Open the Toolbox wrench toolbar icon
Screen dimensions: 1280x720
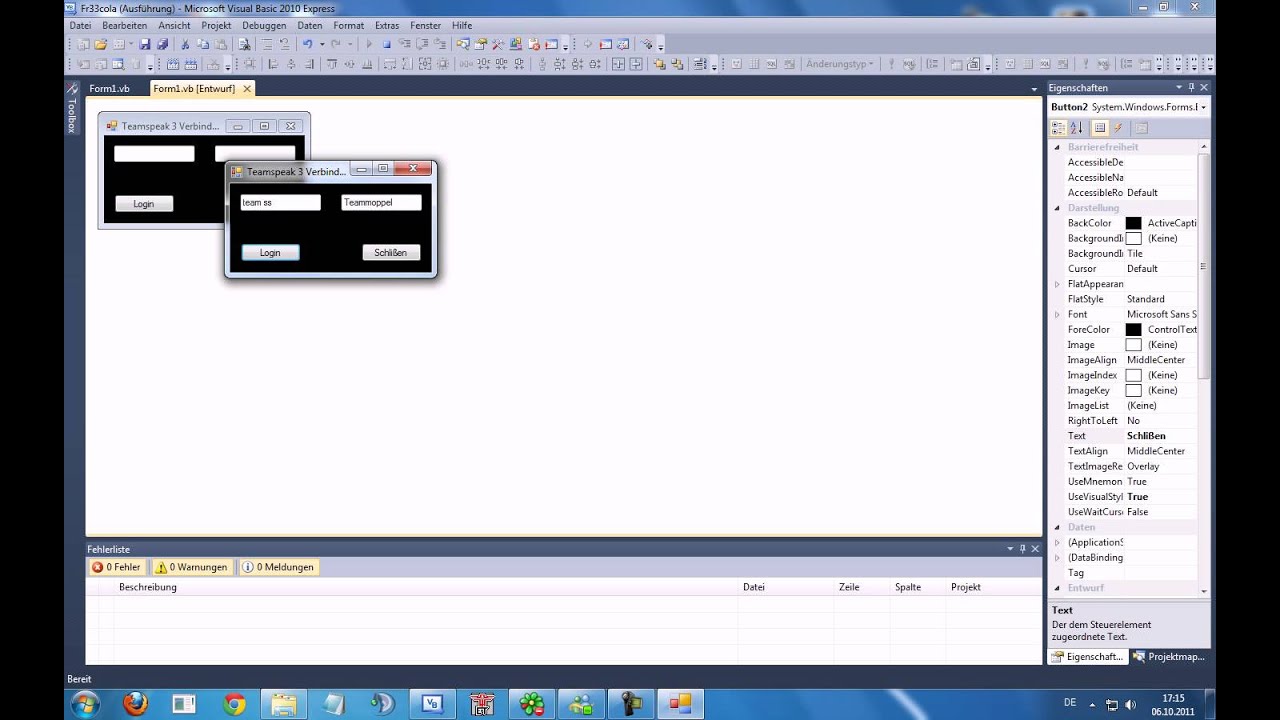497,44
